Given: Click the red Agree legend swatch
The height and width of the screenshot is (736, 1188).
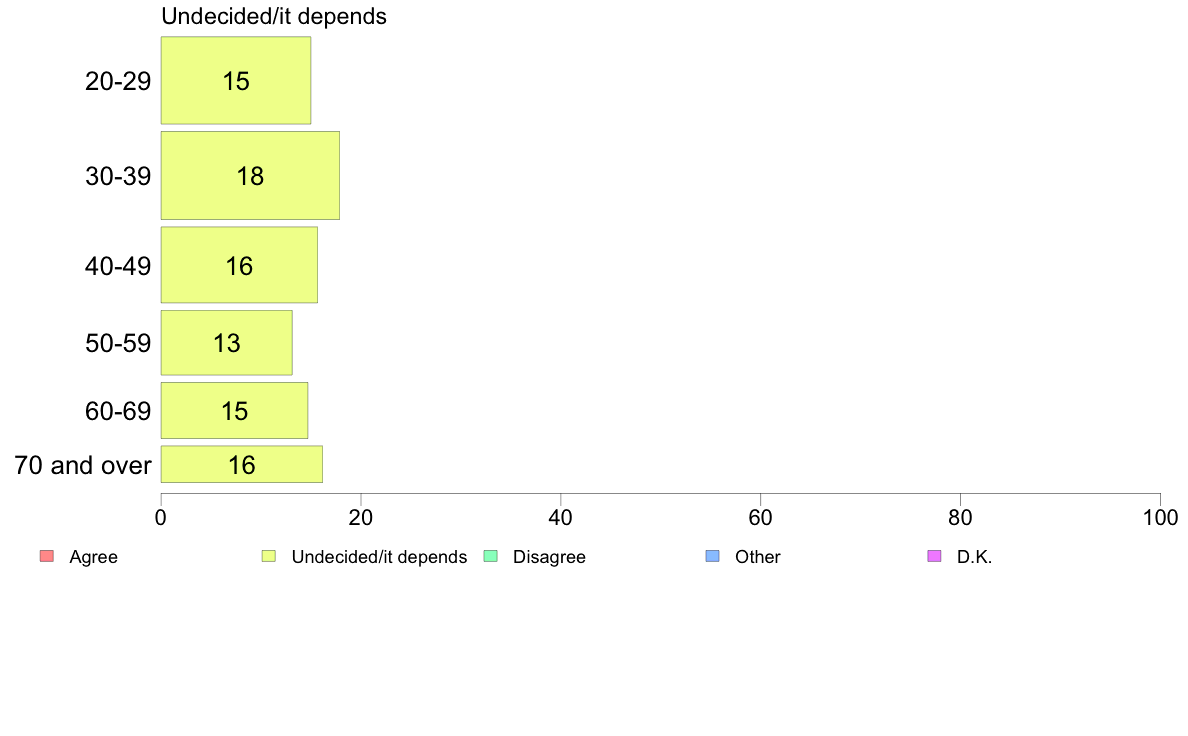Looking at the screenshot, I should (46, 556).
